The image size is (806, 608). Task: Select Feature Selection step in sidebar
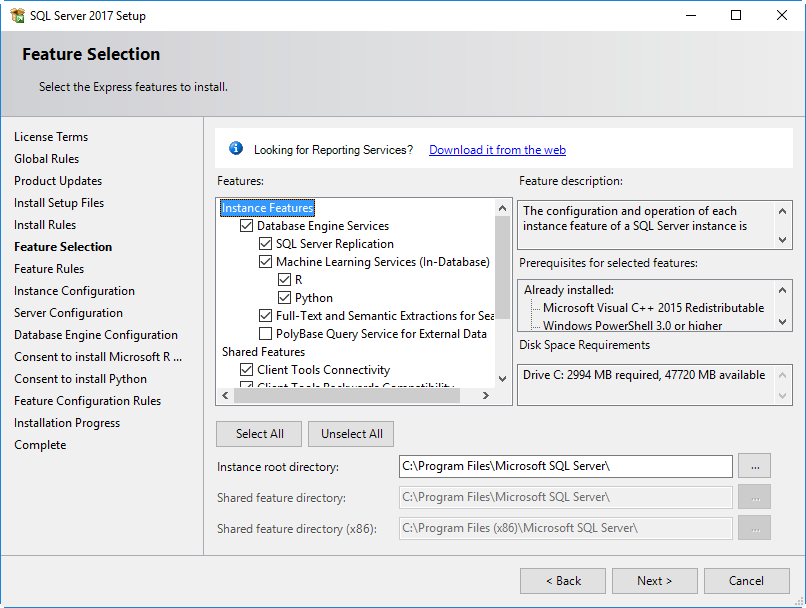click(x=63, y=247)
